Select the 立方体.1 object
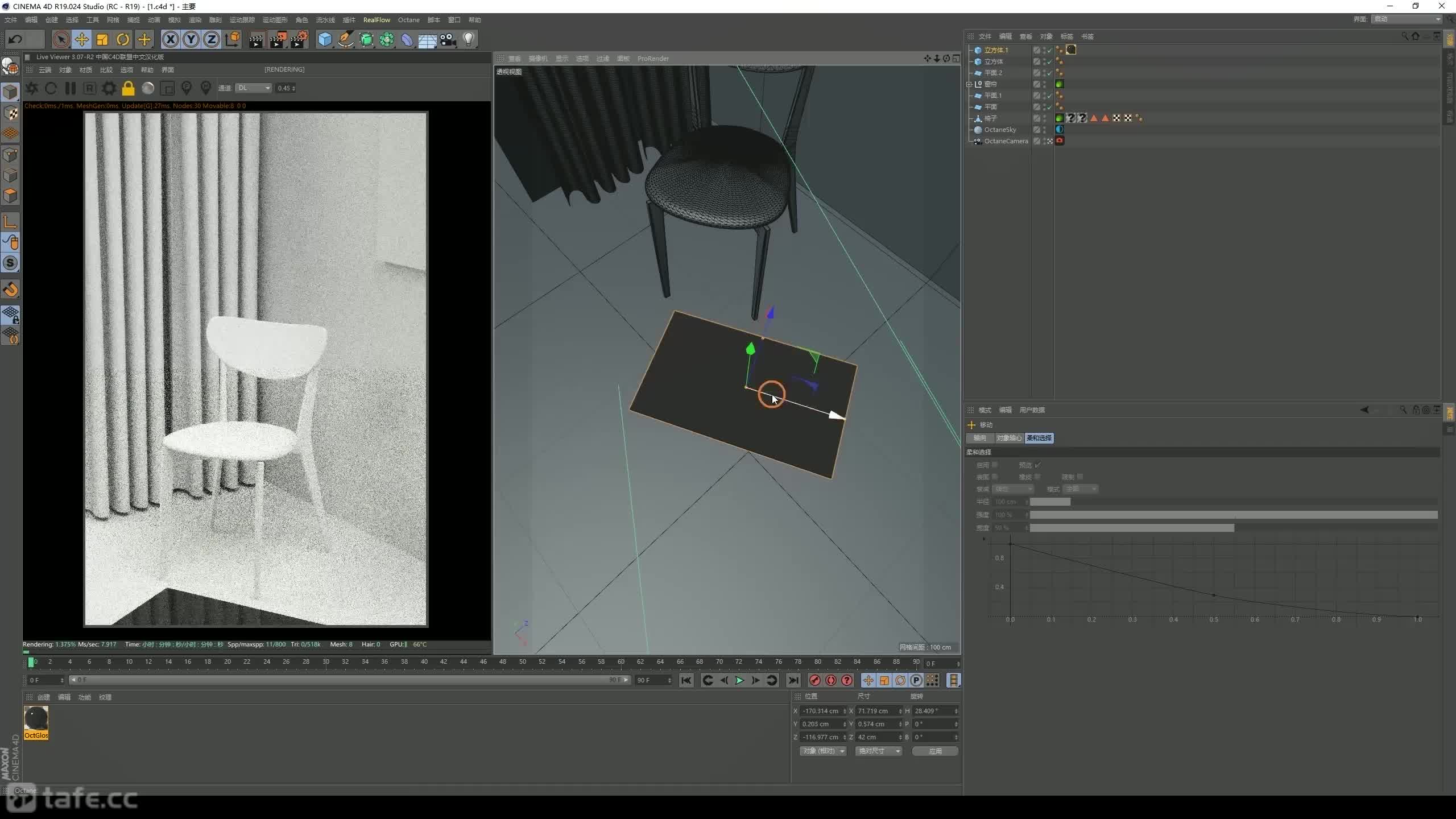 point(996,50)
